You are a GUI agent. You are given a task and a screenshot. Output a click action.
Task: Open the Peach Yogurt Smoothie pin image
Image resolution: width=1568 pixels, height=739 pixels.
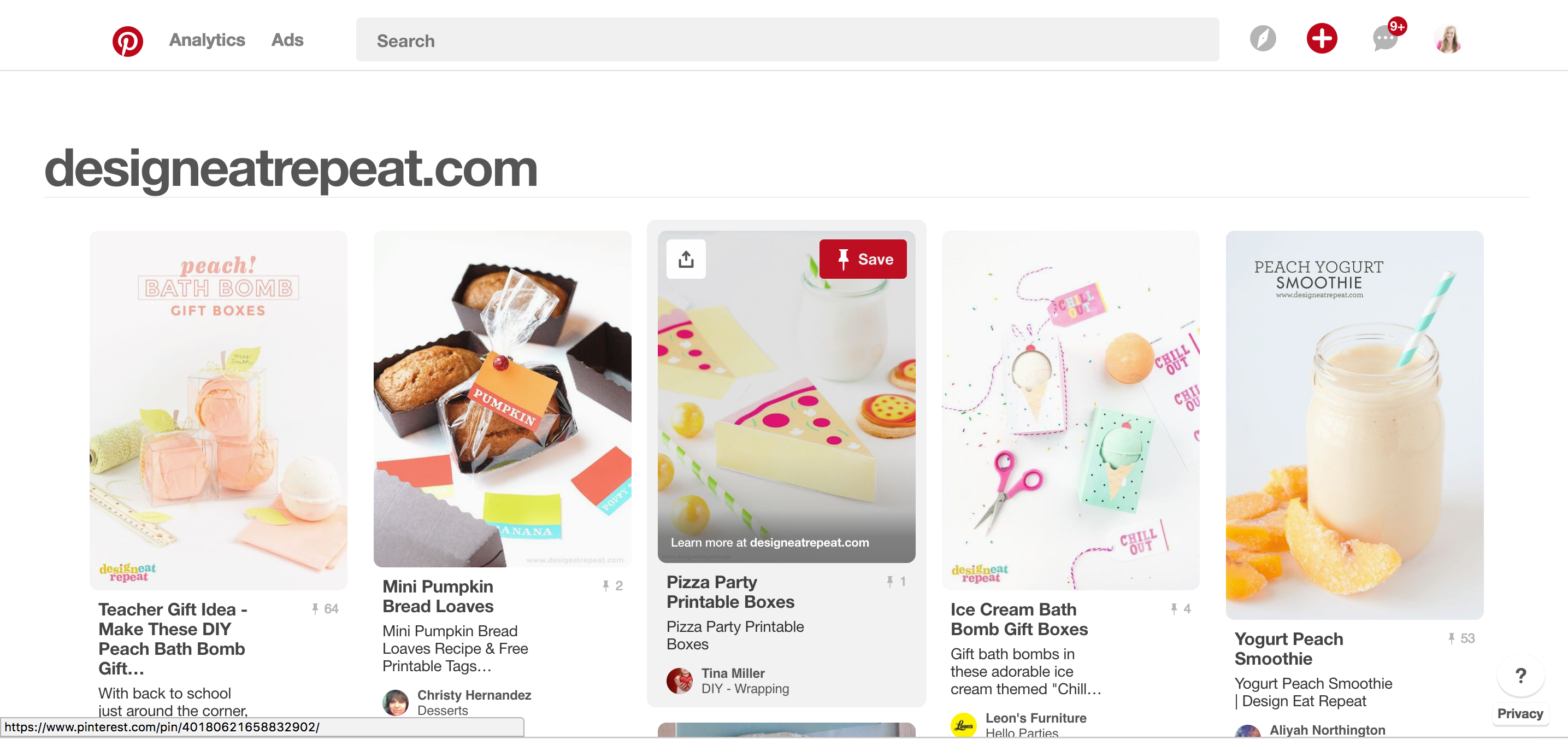1354,425
